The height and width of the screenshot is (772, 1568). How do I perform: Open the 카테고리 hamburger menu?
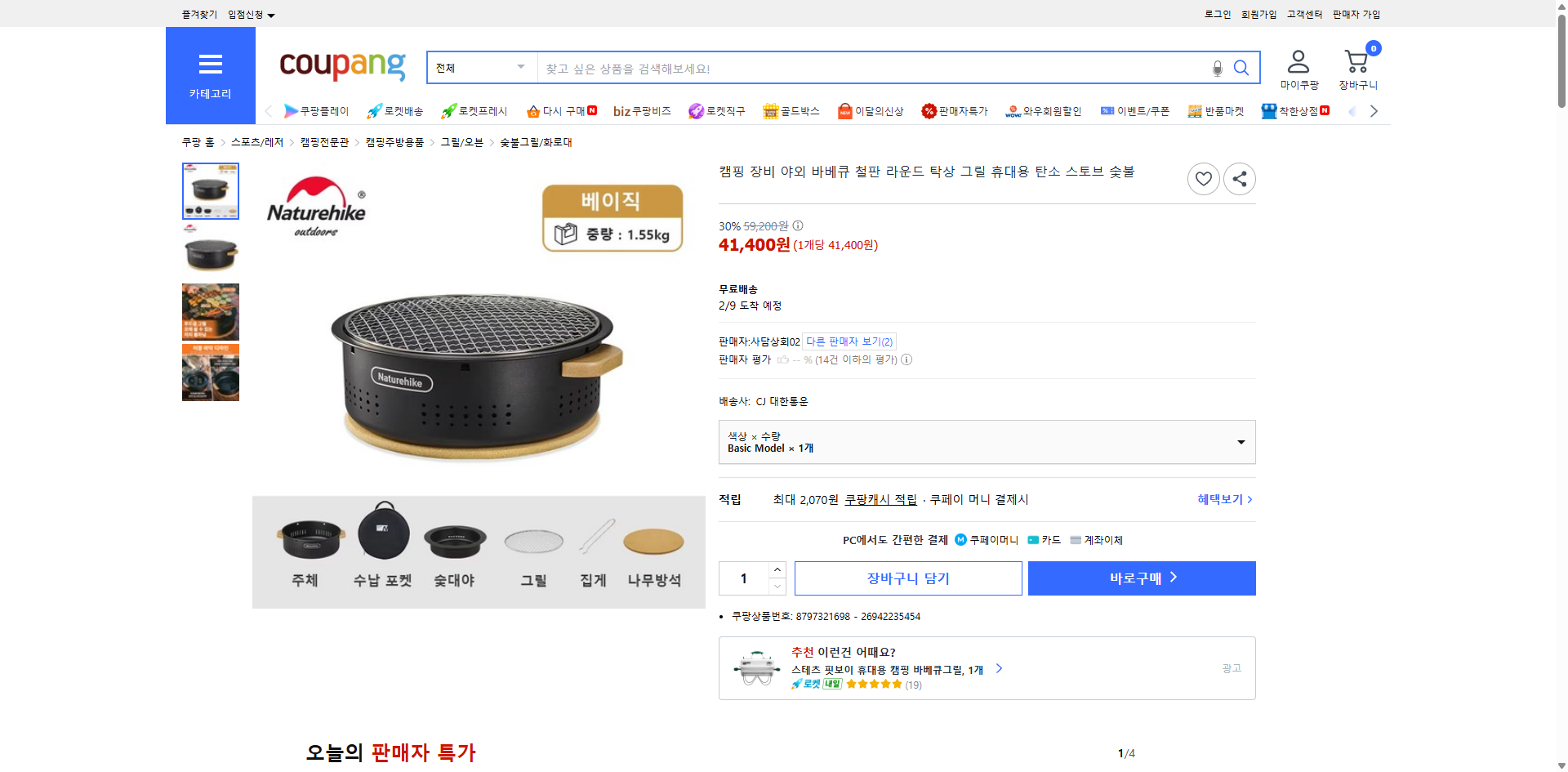point(210,65)
